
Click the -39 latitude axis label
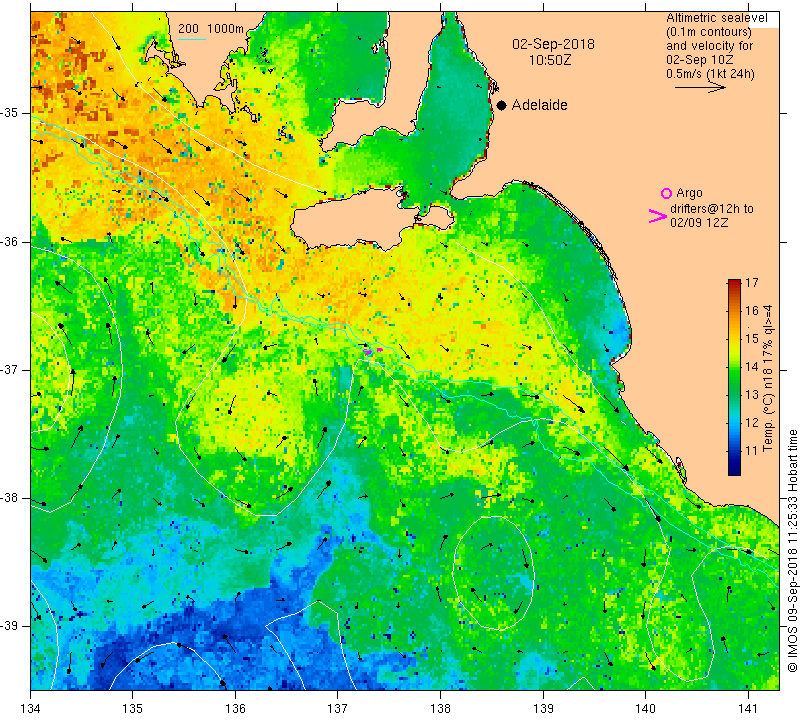(x=9, y=626)
